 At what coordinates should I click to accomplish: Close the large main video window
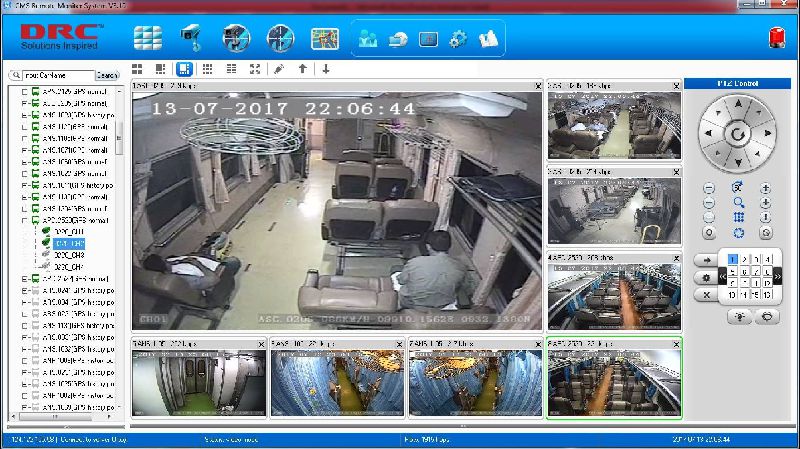(538, 86)
